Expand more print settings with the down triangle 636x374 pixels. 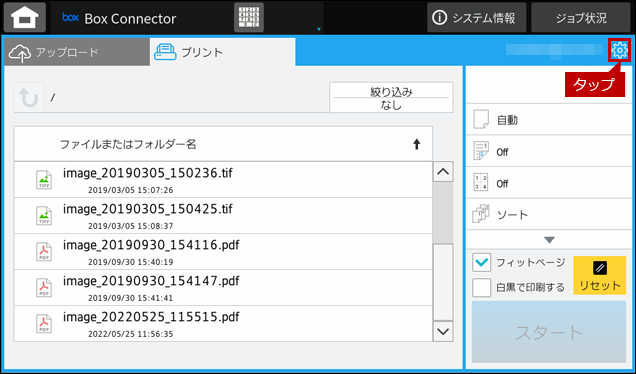(549, 240)
